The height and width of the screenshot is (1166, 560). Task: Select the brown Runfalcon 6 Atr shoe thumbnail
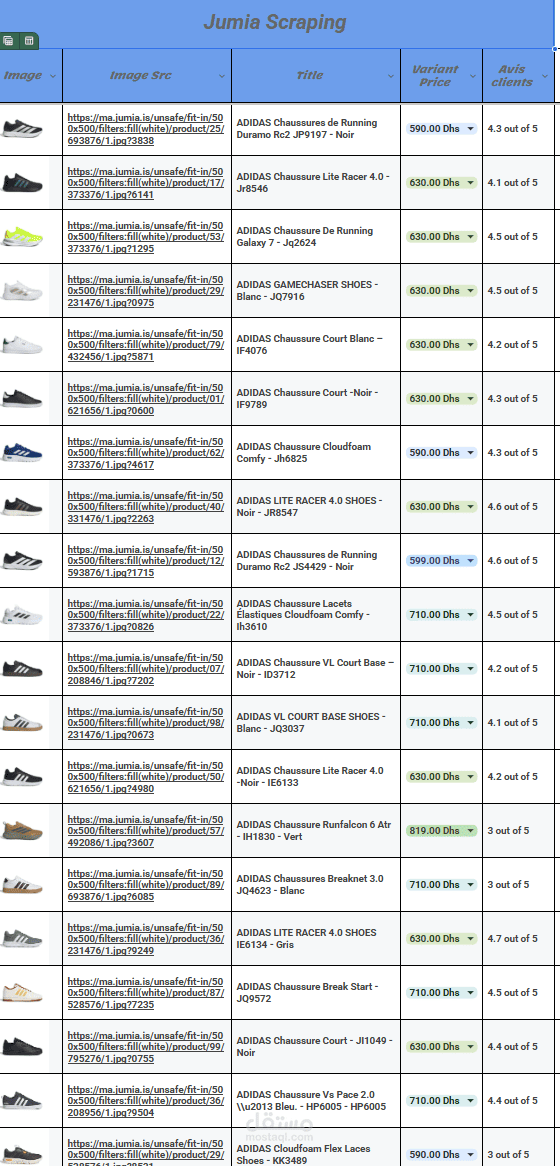(x=22, y=831)
